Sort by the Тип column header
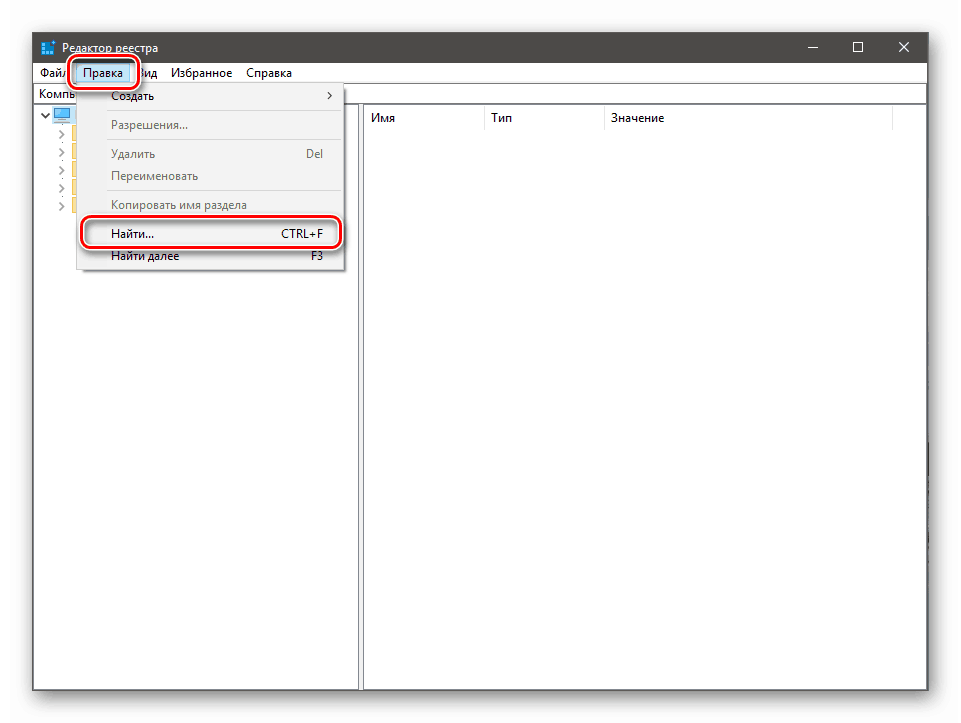This screenshot has width=961, height=723. coord(545,118)
